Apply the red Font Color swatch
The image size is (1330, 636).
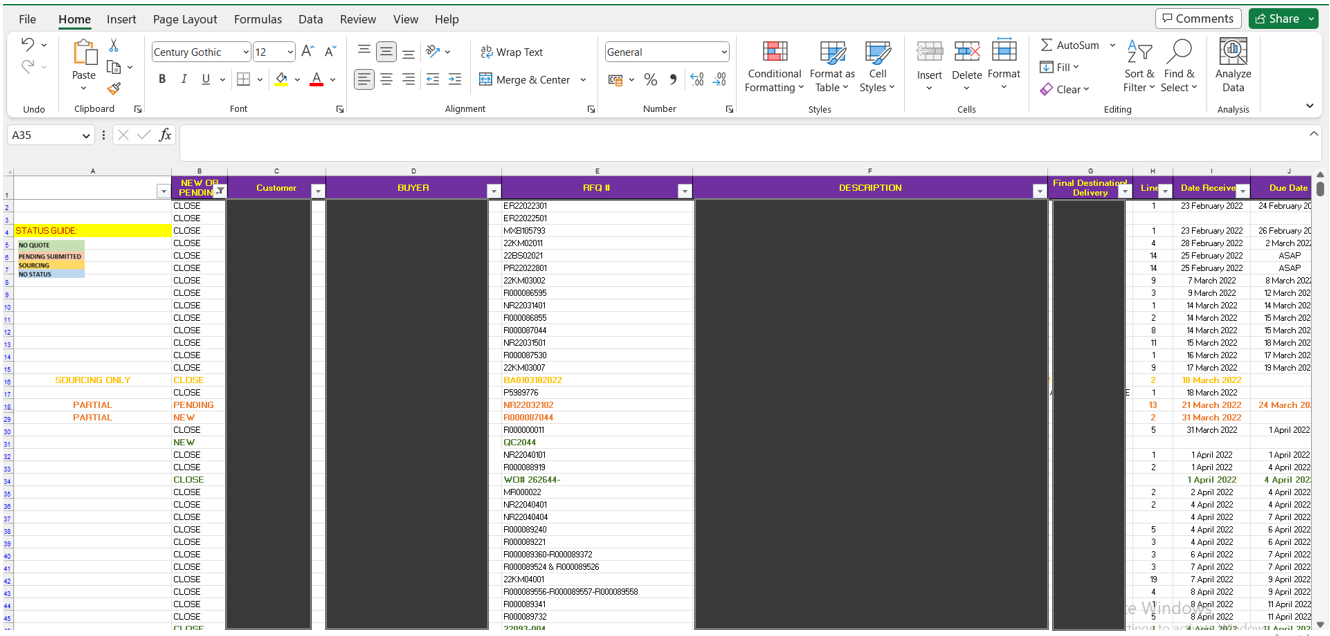click(317, 79)
